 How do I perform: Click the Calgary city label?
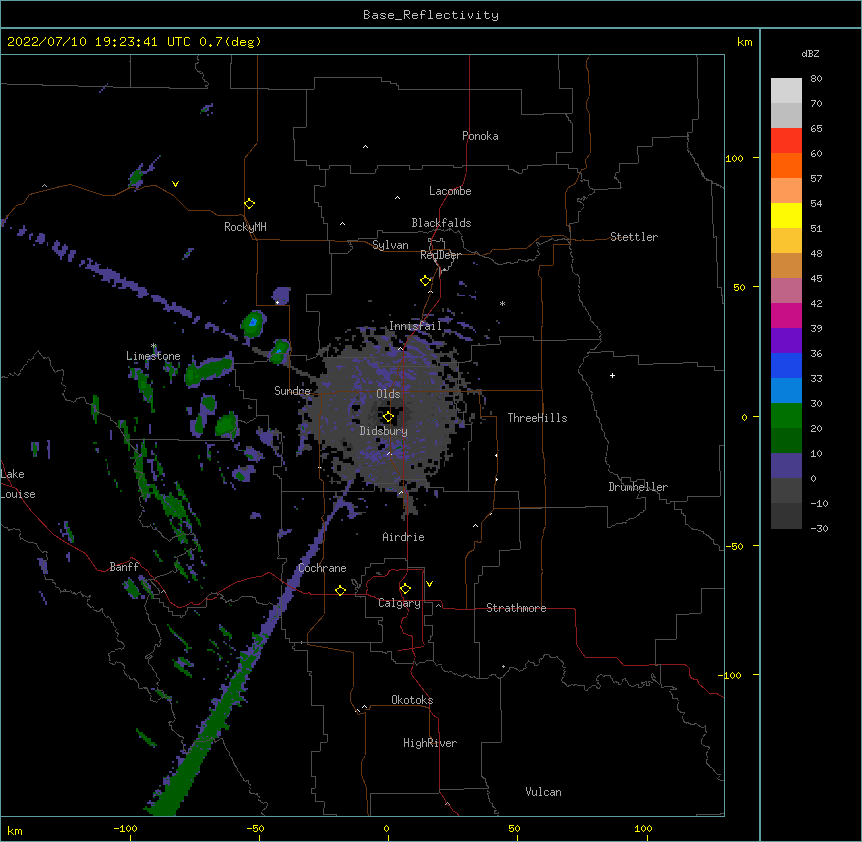pyautogui.click(x=399, y=603)
